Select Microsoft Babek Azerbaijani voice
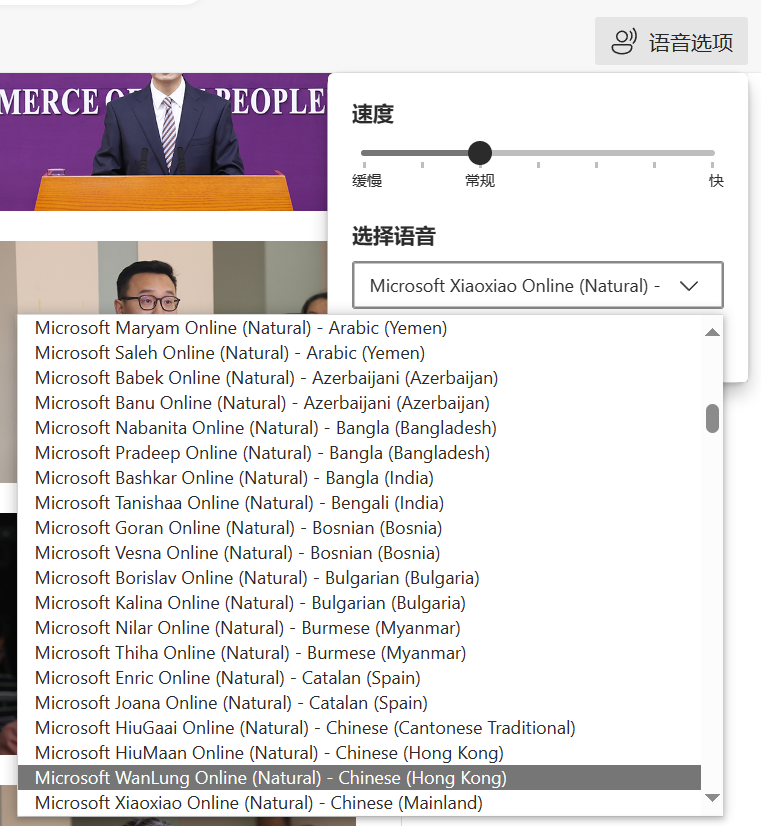 [x=359, y=378]
